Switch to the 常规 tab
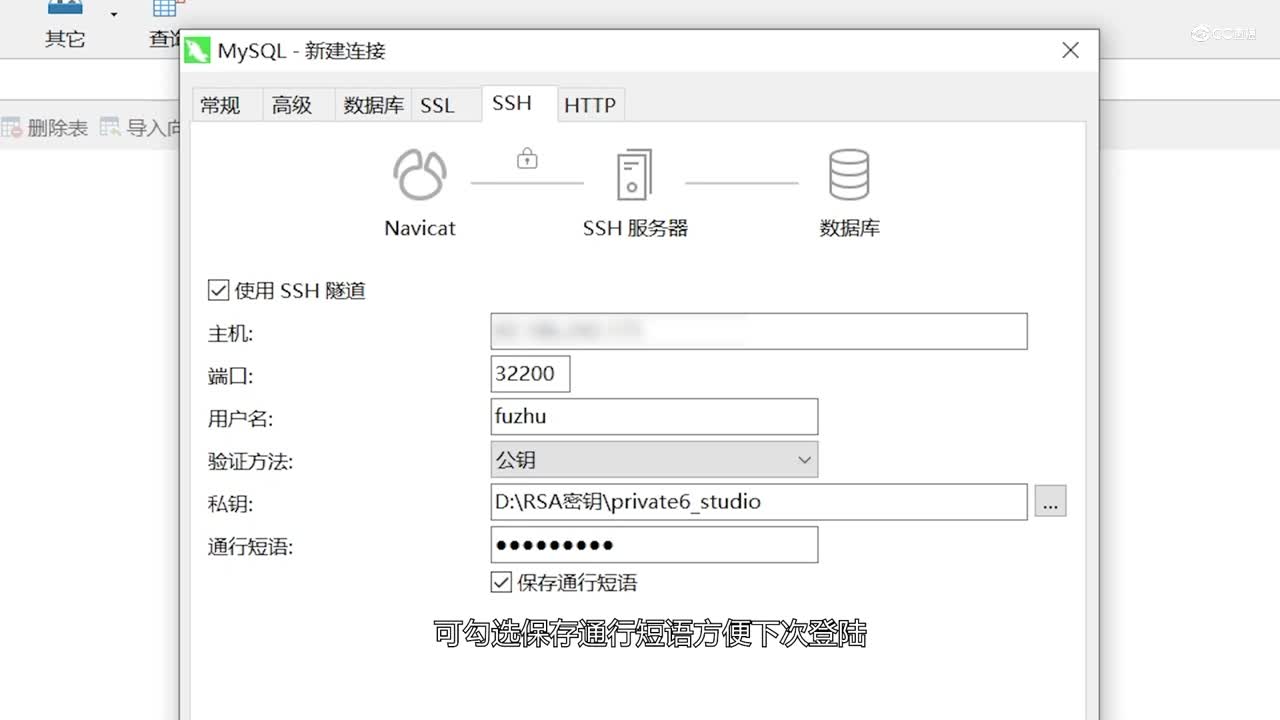This screenshot has width=1280, height=720. [222, 104]
